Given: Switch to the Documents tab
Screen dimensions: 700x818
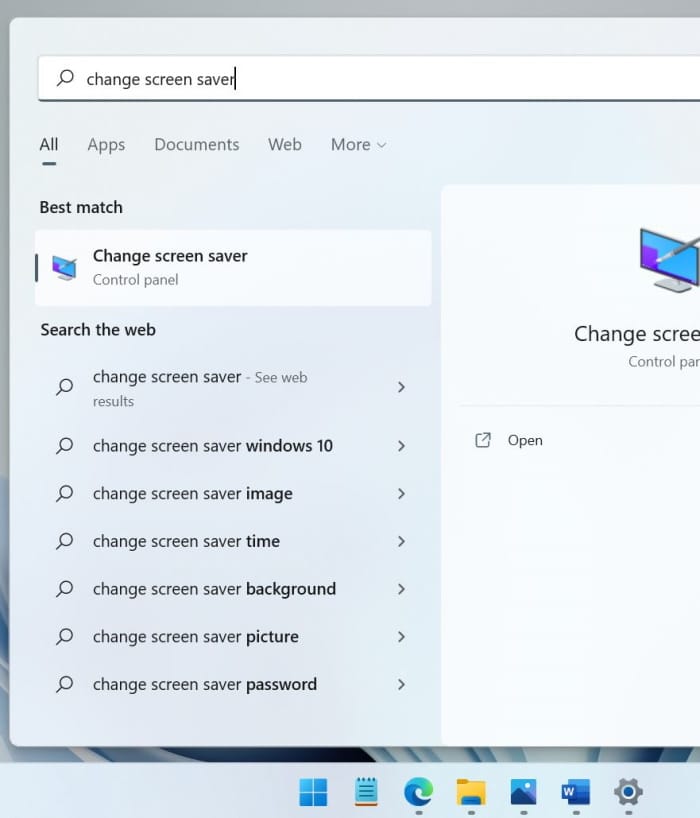Looking at the screenshot, I should tap(197, 145).
